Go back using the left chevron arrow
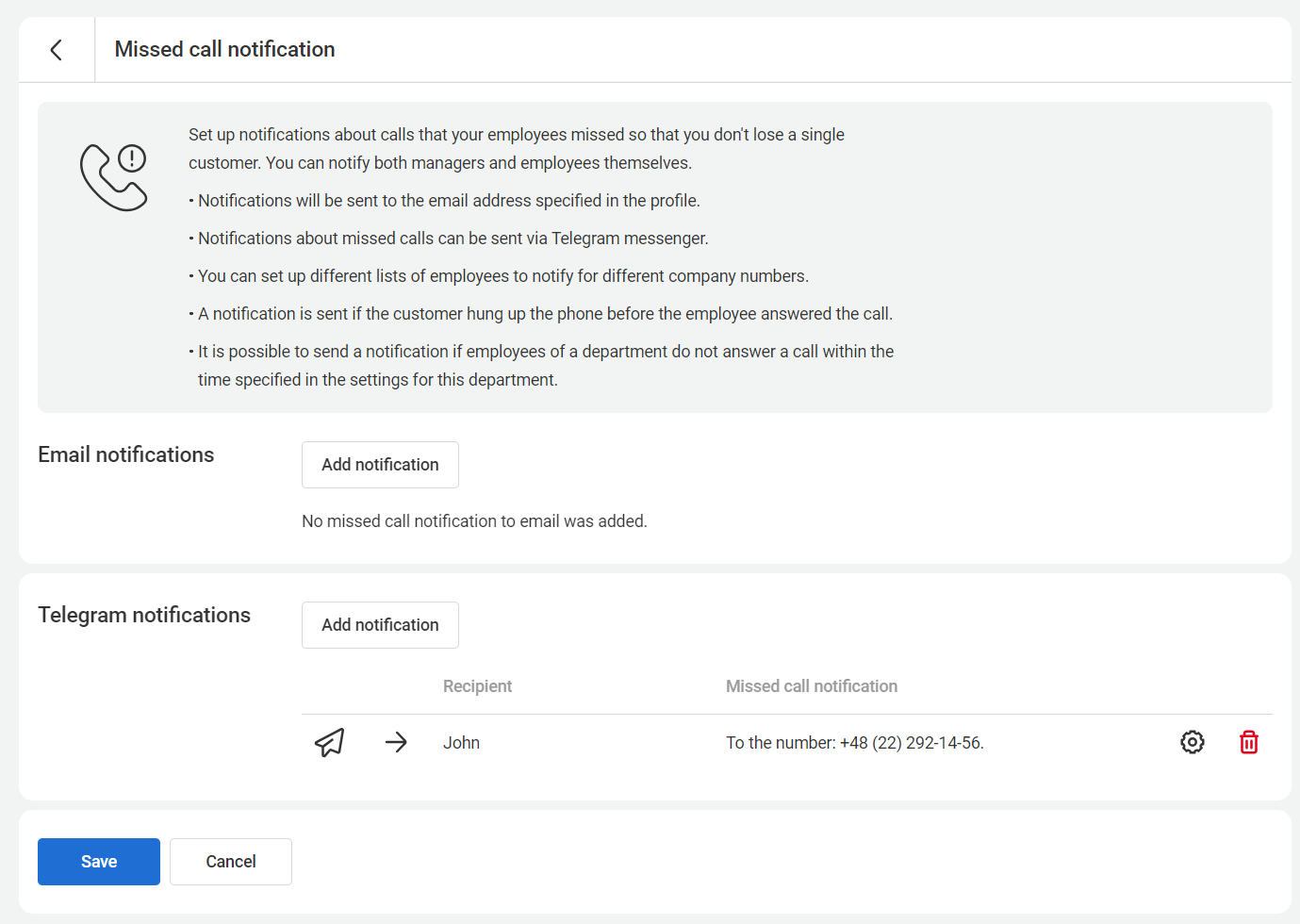1300x924 pixels. (57, 50)
